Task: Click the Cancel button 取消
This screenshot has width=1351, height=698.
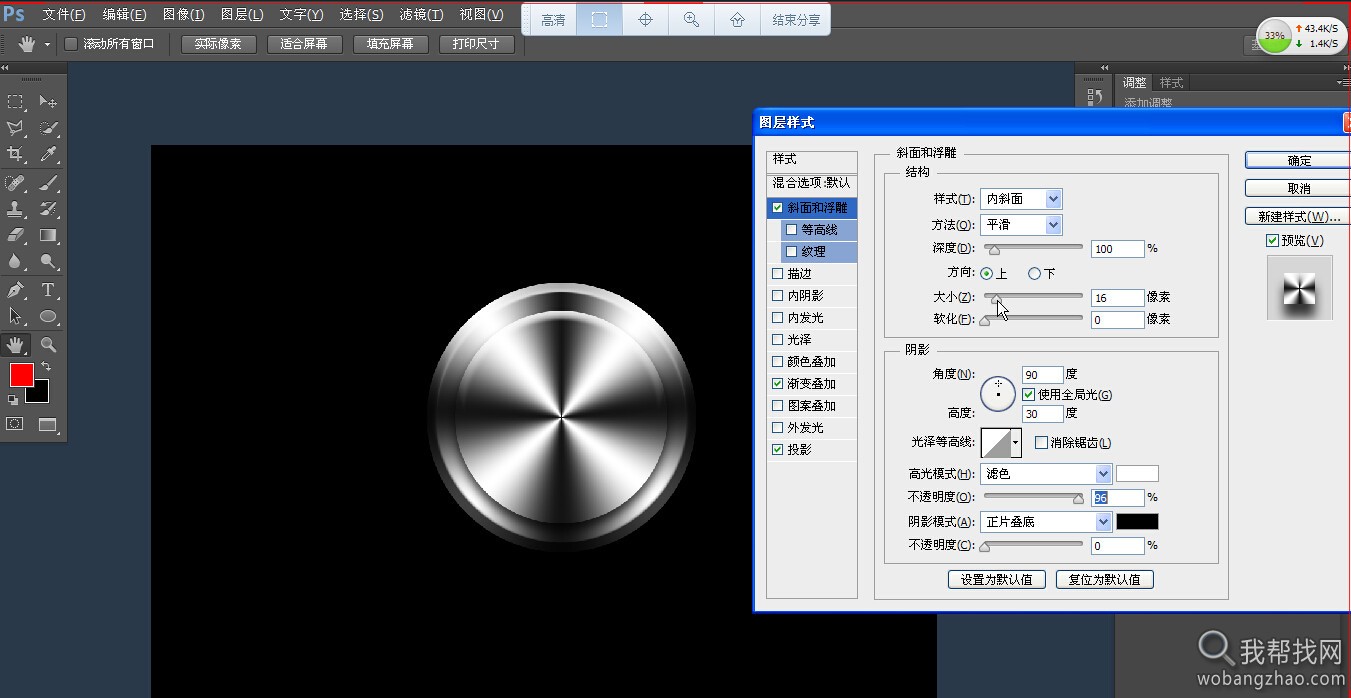Action: click(1299, 188)
